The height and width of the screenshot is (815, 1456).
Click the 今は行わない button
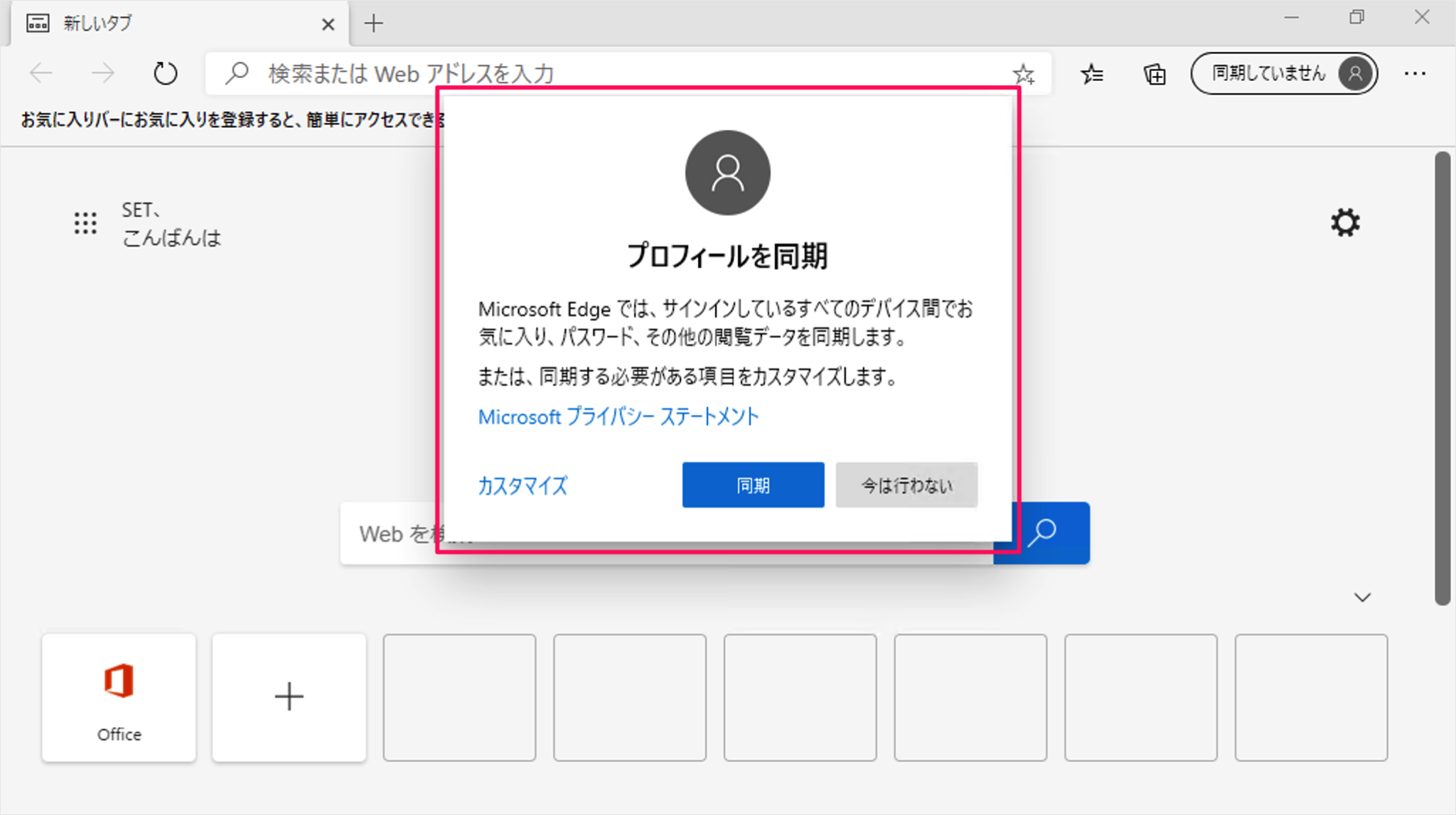click(906, 485)
